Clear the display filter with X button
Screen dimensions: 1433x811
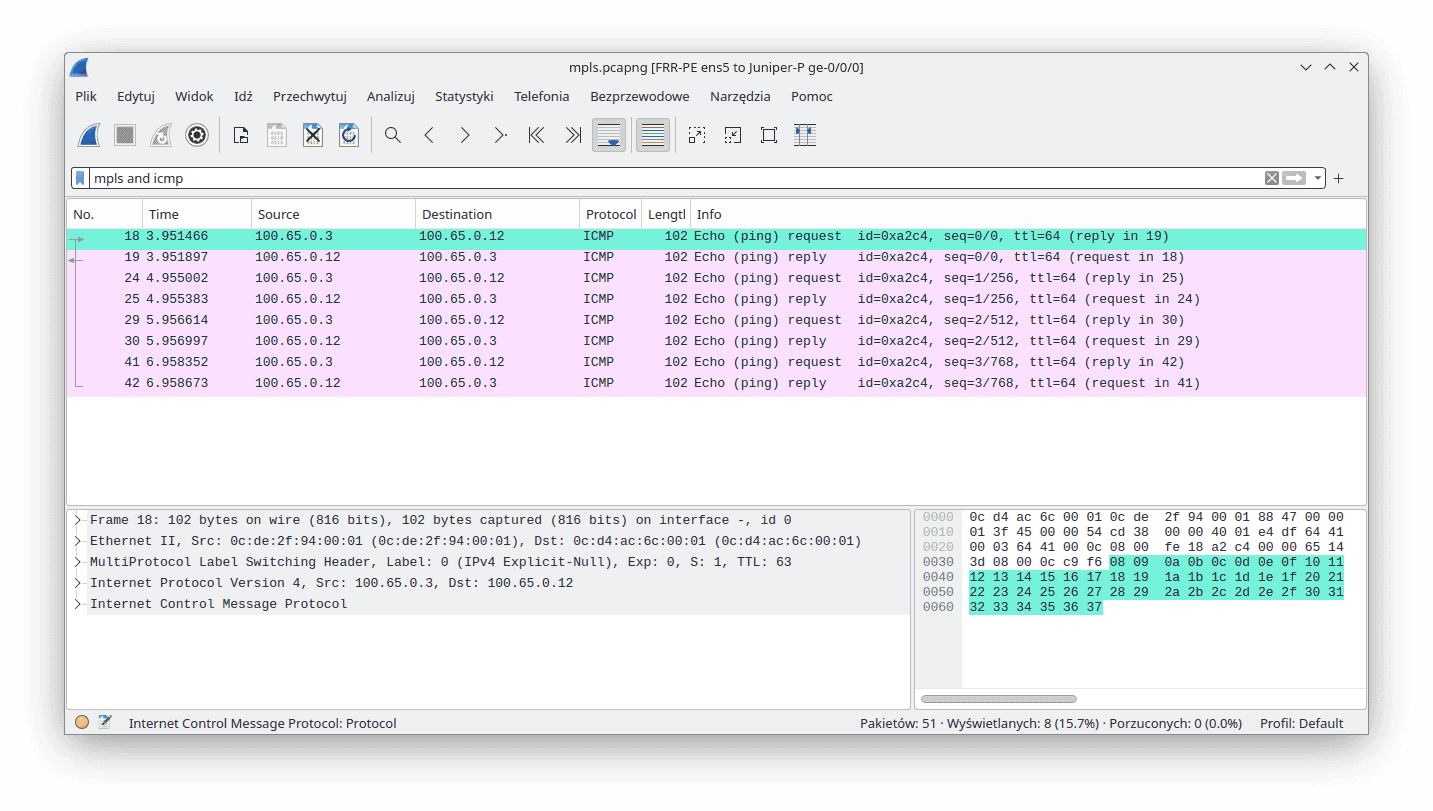(x=1271, y=177)
